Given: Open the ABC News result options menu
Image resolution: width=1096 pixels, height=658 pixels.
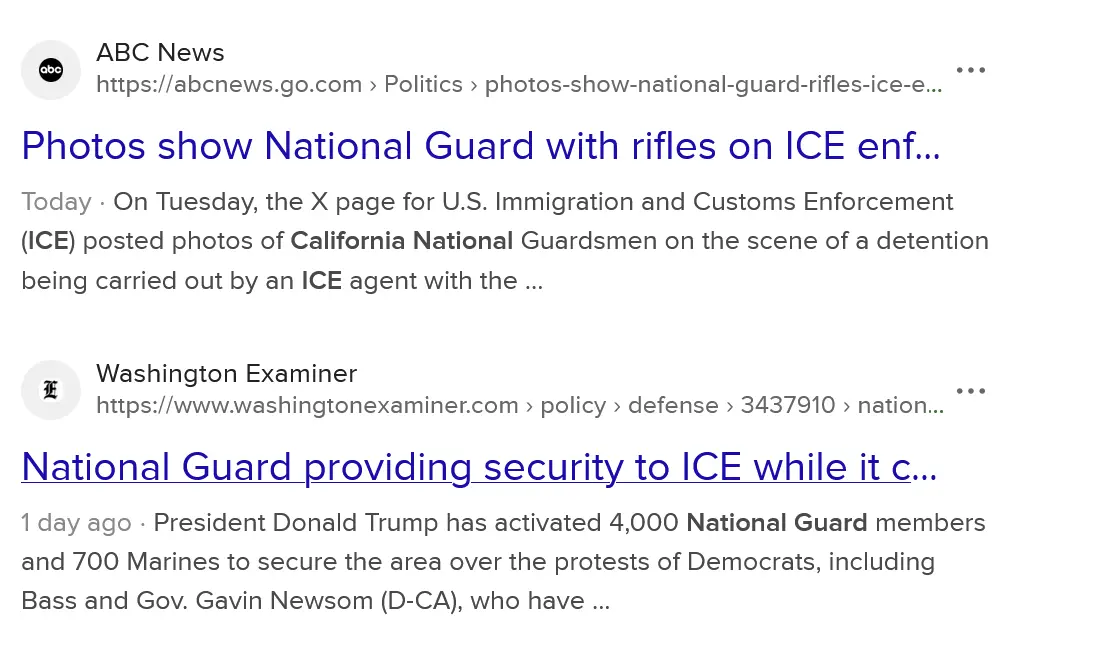Looking at the screenshot, I should click(970, 70).
